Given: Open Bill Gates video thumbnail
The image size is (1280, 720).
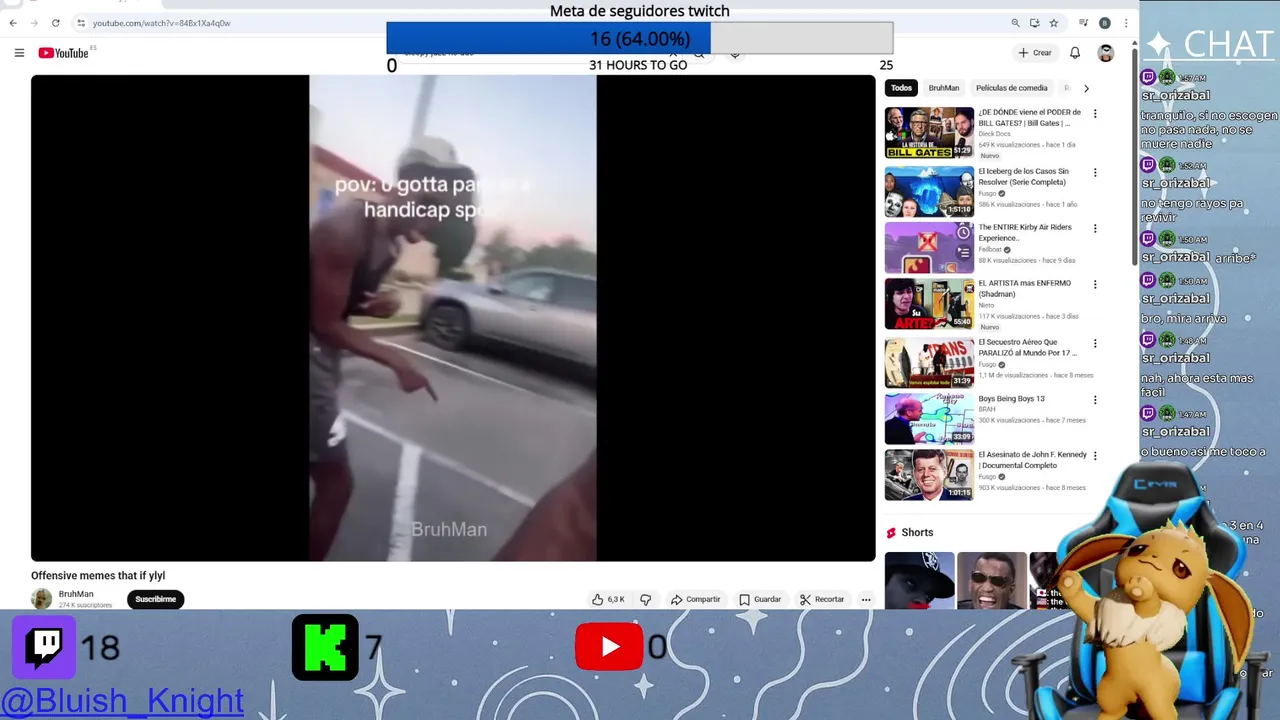Looking at the screenshot, I should click(x=929, y=132).
